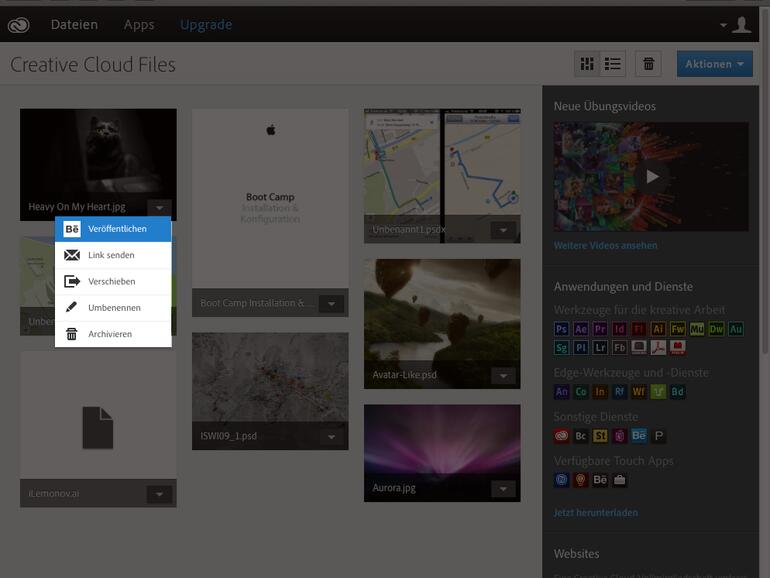Open dropdown arrow for ISWI09_1.psd

click(x=331, y=437)
